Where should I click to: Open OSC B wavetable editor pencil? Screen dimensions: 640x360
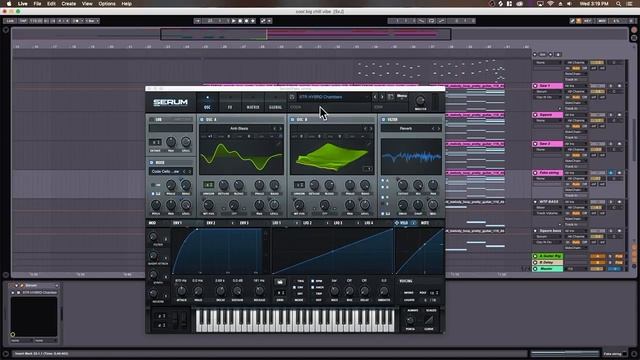(369, 144)
